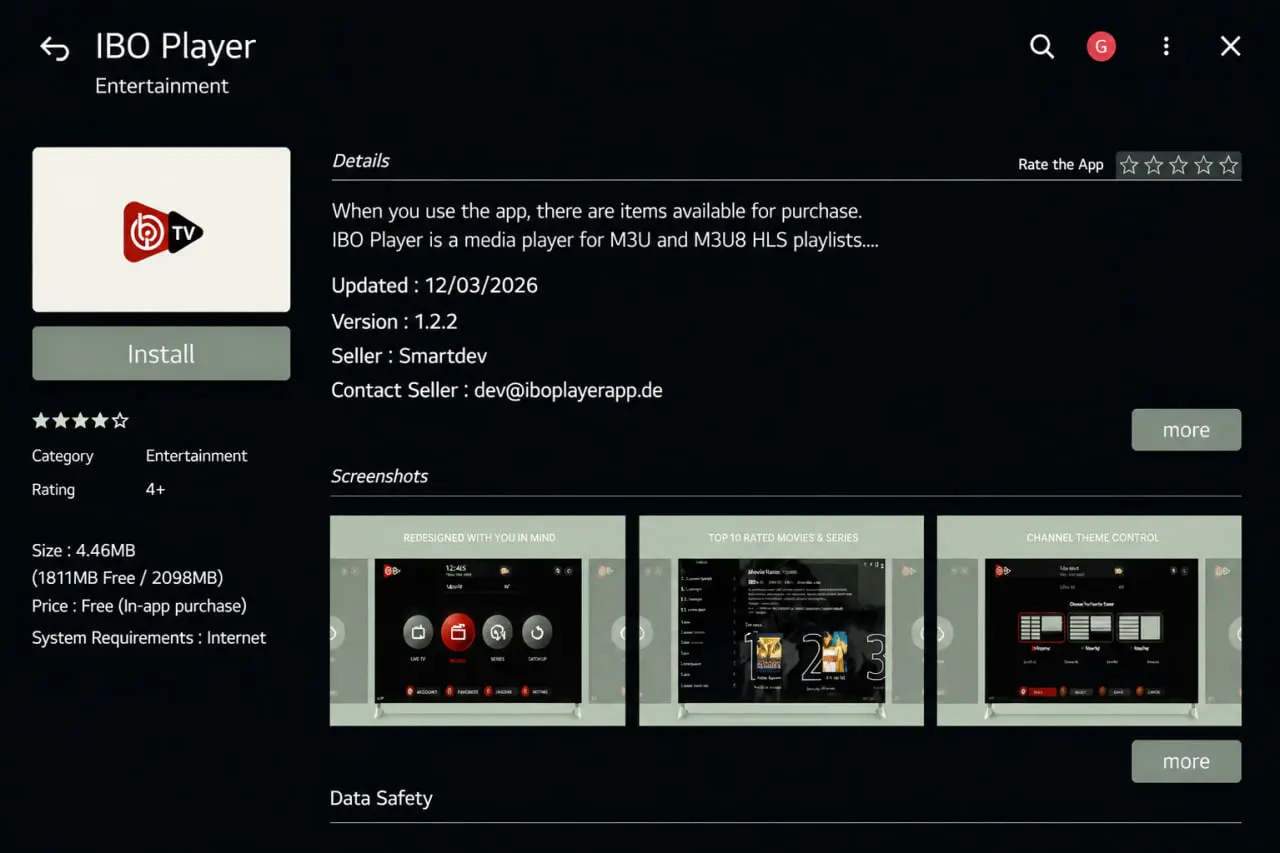Click the M3U playlists description line
Screen dimensions: 1280x853
(x=605, y=240)
